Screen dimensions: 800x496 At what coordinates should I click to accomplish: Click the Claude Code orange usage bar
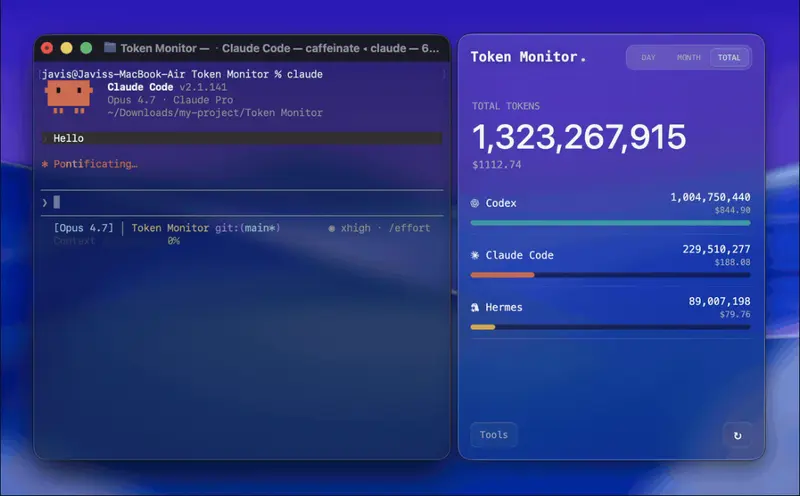(502, 275)
